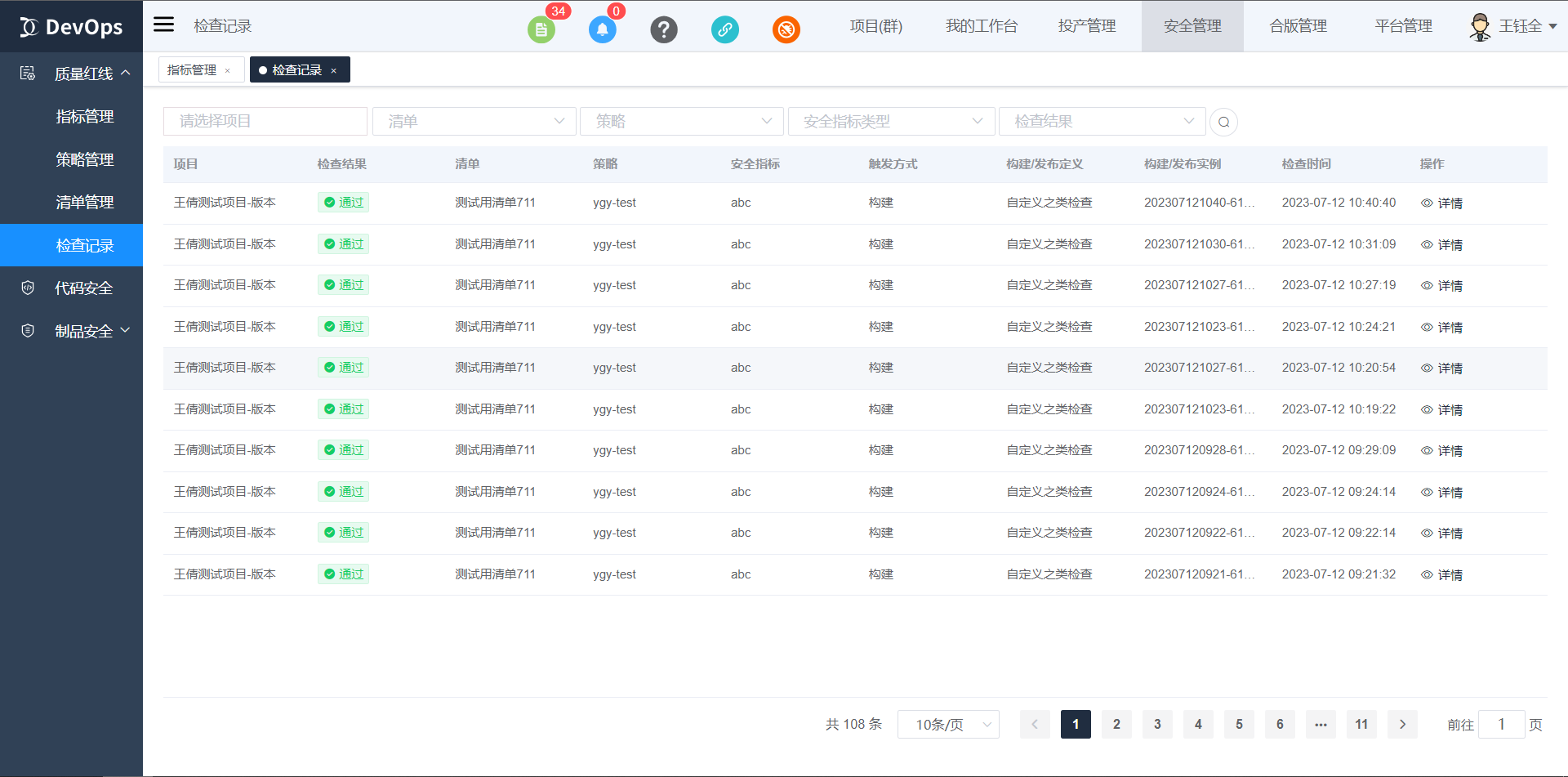Click the 质量红线 shield icon

click(27, 73)
